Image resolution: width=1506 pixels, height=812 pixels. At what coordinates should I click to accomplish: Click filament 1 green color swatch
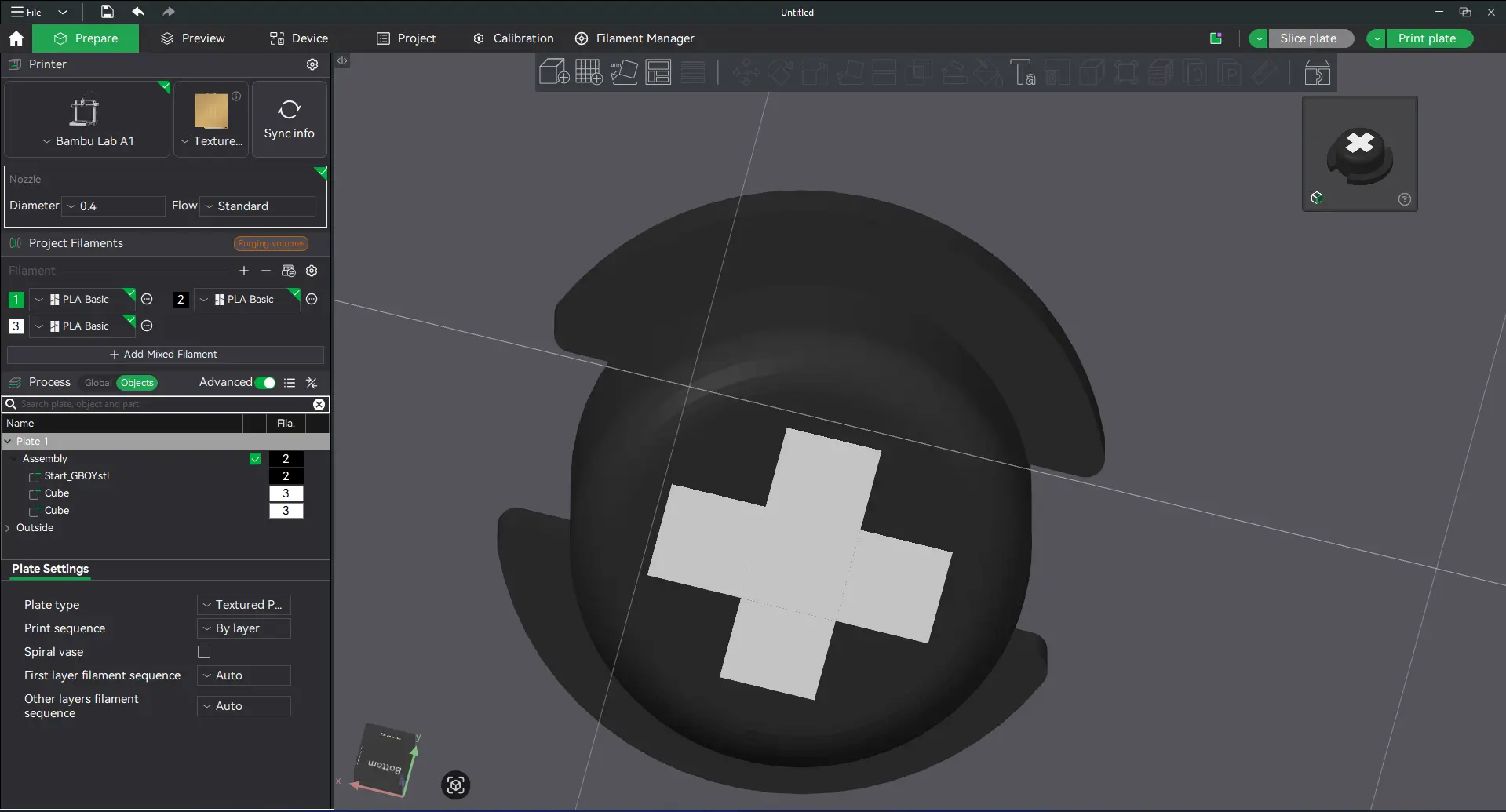click(x=16, y=300)
